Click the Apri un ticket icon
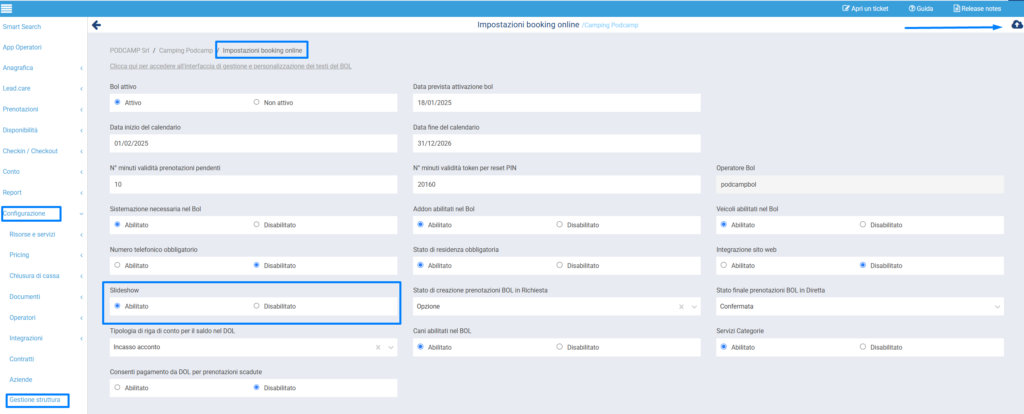This screenshot has height=414, width=1024. pyautogui.click(x=847, y=8)
